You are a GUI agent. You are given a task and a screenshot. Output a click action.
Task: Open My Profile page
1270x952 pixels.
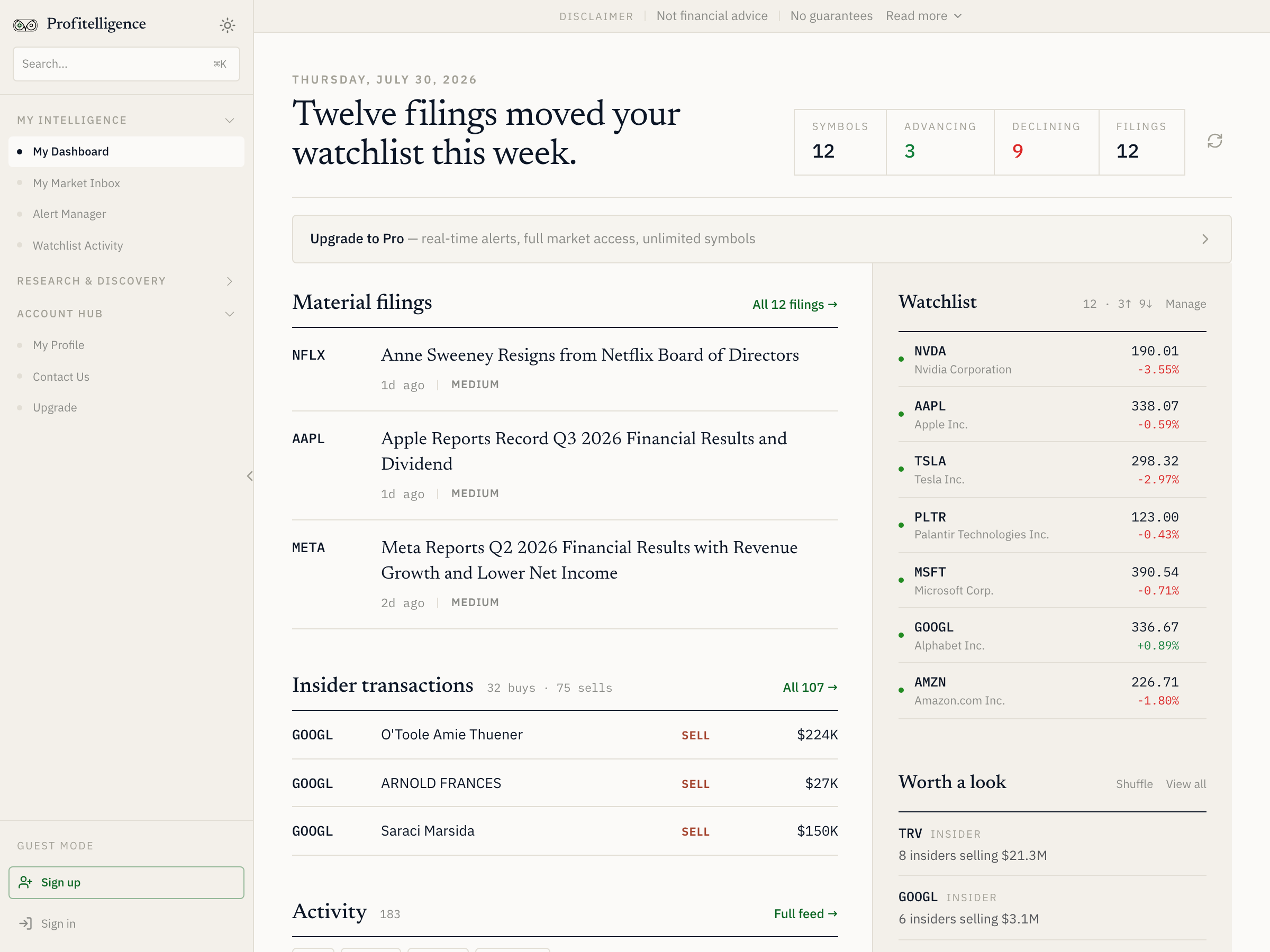click(126, 345)
